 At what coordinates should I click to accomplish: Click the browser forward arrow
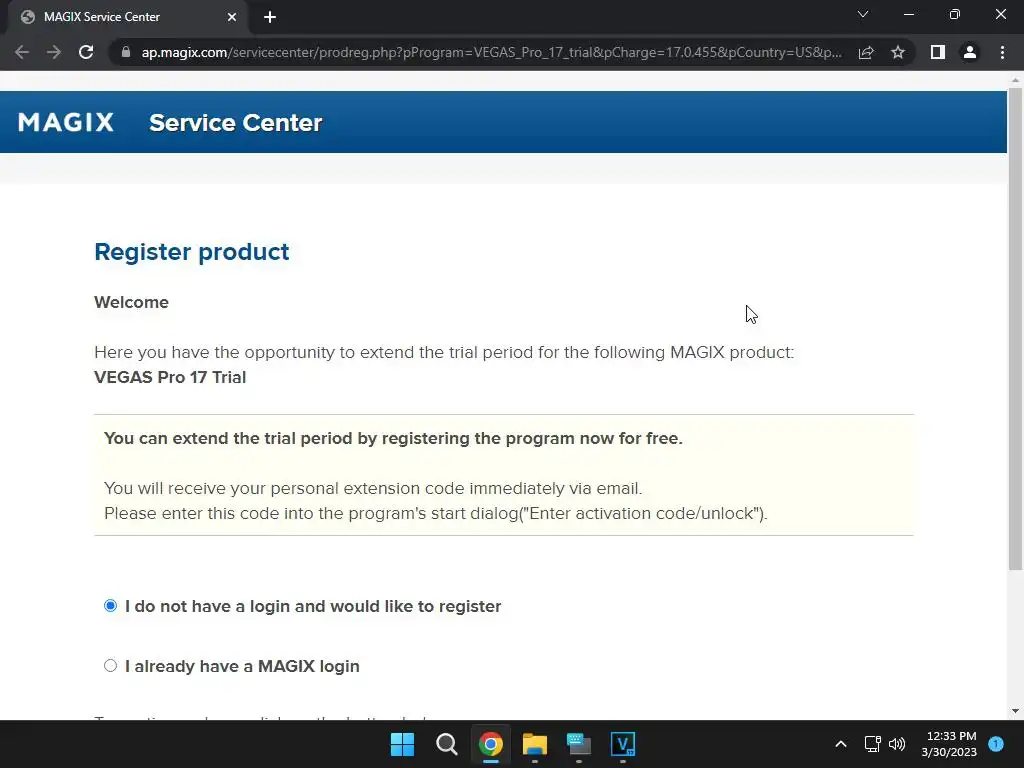(x=54, y=52)
